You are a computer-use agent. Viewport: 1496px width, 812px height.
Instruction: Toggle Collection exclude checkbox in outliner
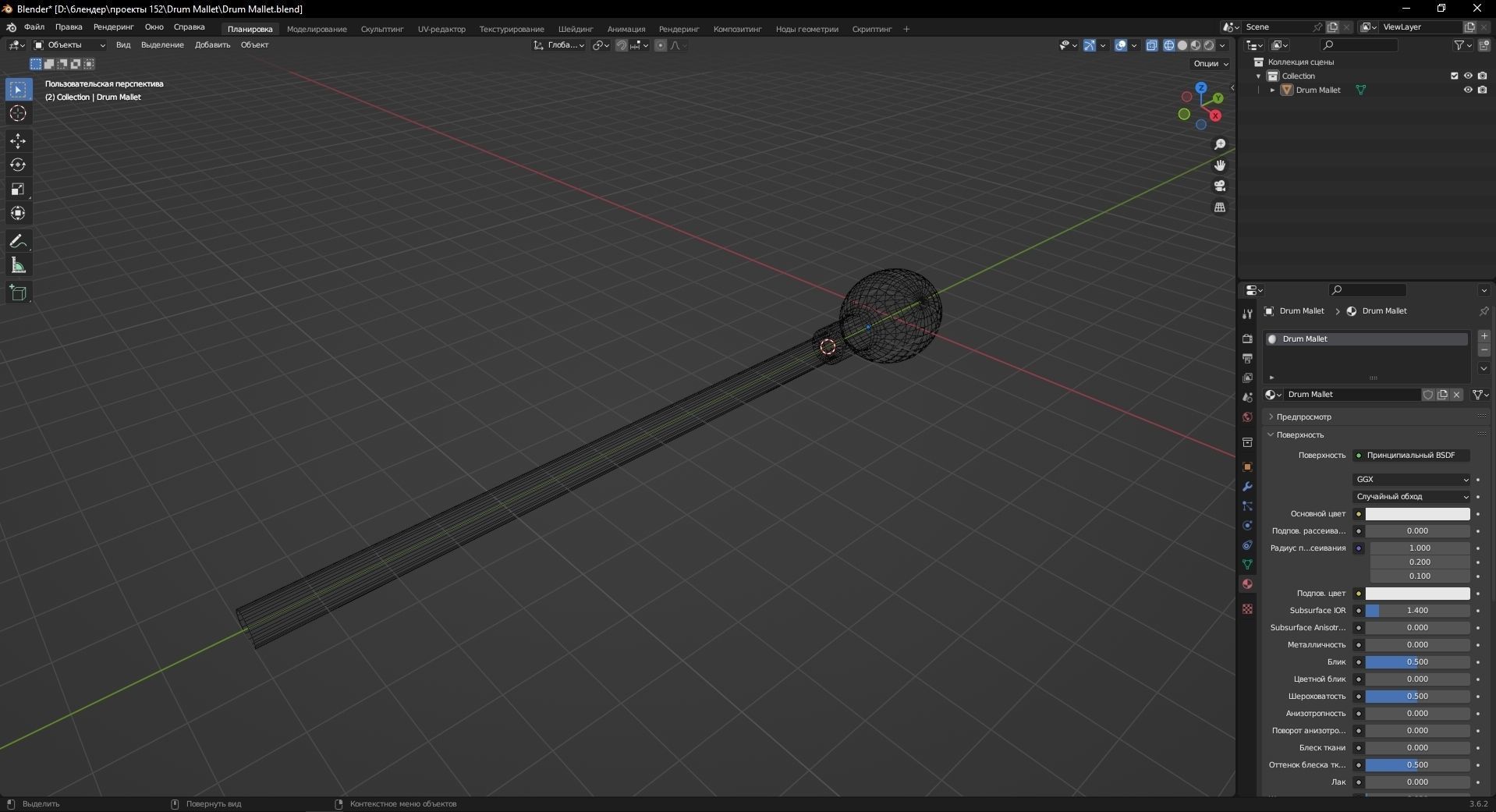[1454, 76]
